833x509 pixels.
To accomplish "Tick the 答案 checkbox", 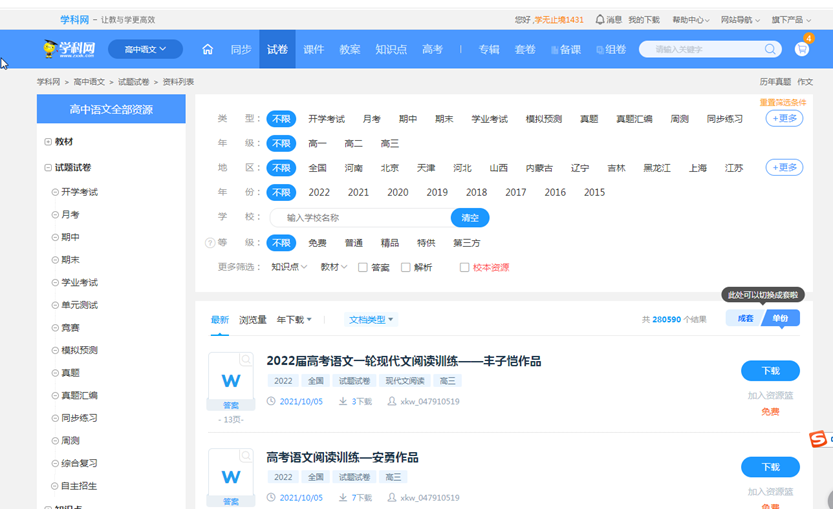I will click(362, 267).
